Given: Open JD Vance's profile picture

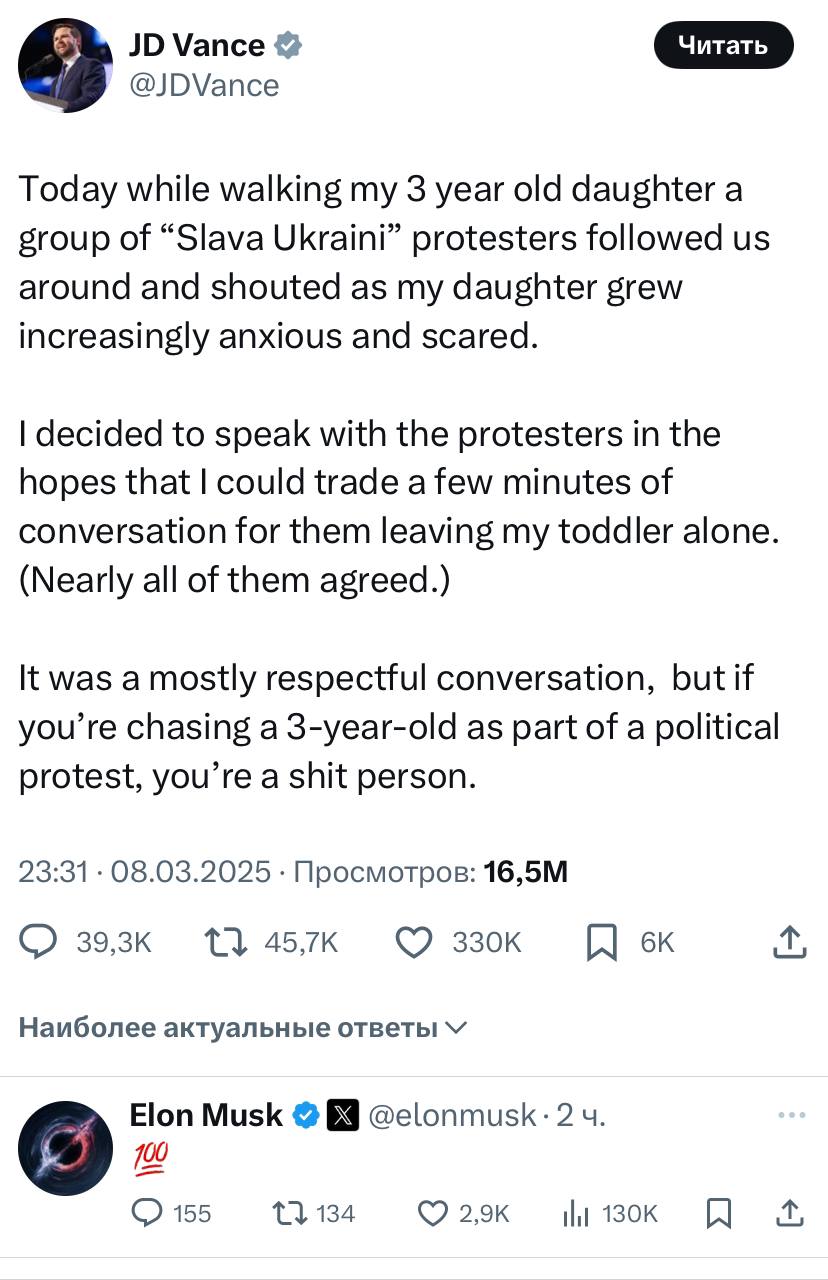Looking at the screenshot, I should pos(65,65).
